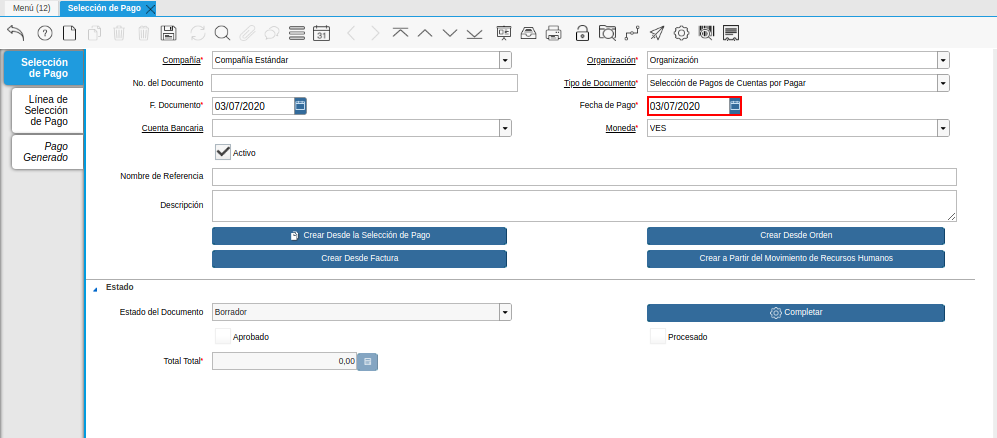This screenshot has height=438, width=997.
Task: Toggle the Procesado checkbox
Action: pos(657,336)
